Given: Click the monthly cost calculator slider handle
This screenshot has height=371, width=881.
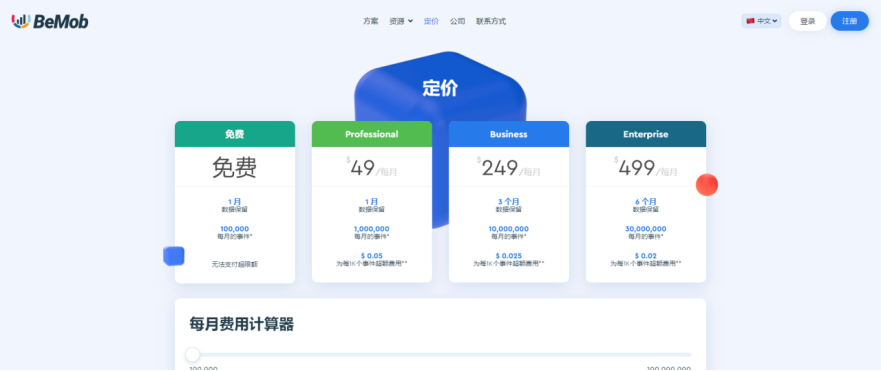Looking at the screenshot, I should 193,355.
